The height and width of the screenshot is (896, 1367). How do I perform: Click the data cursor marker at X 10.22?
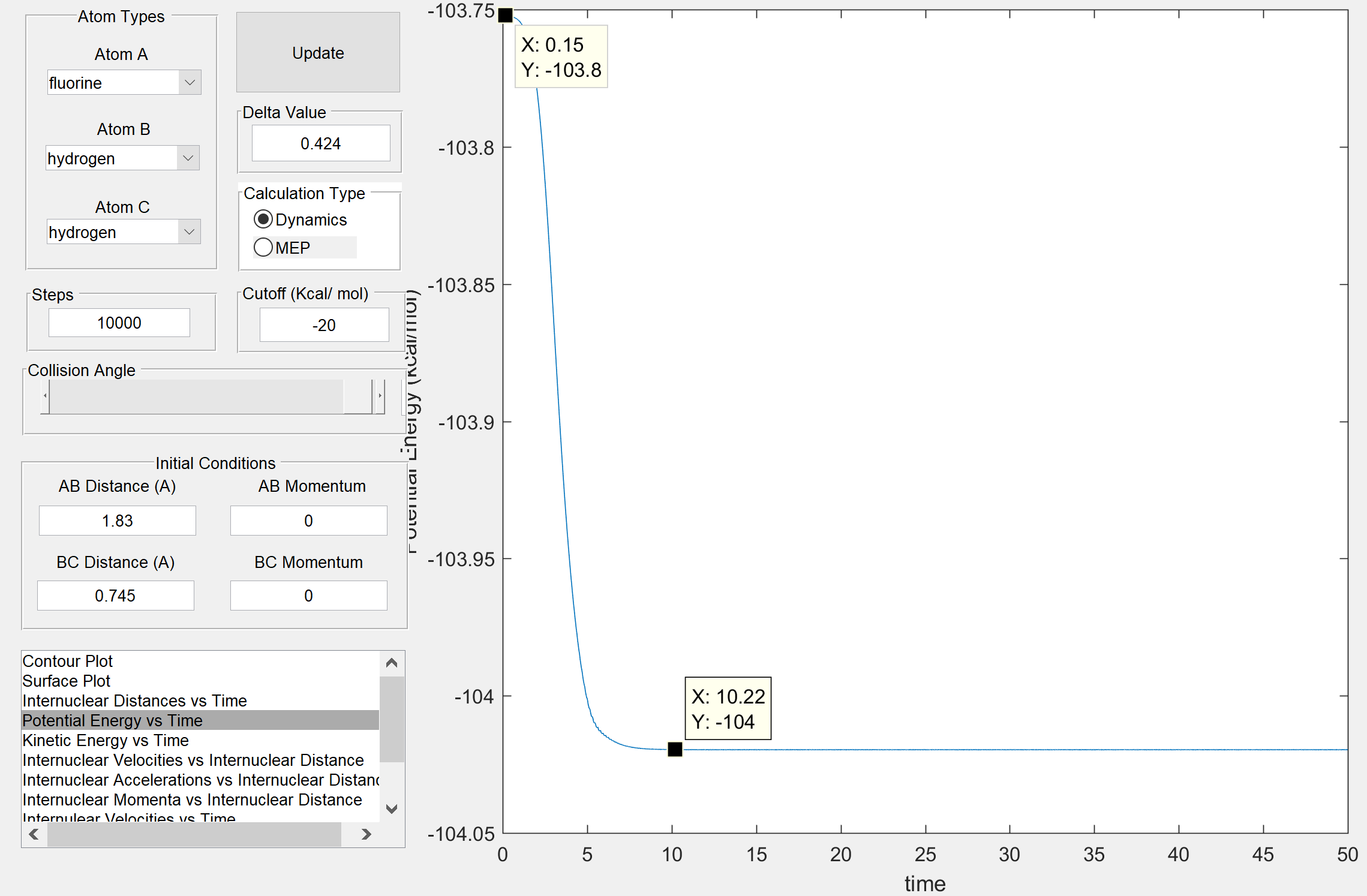(x=675, y=749)
